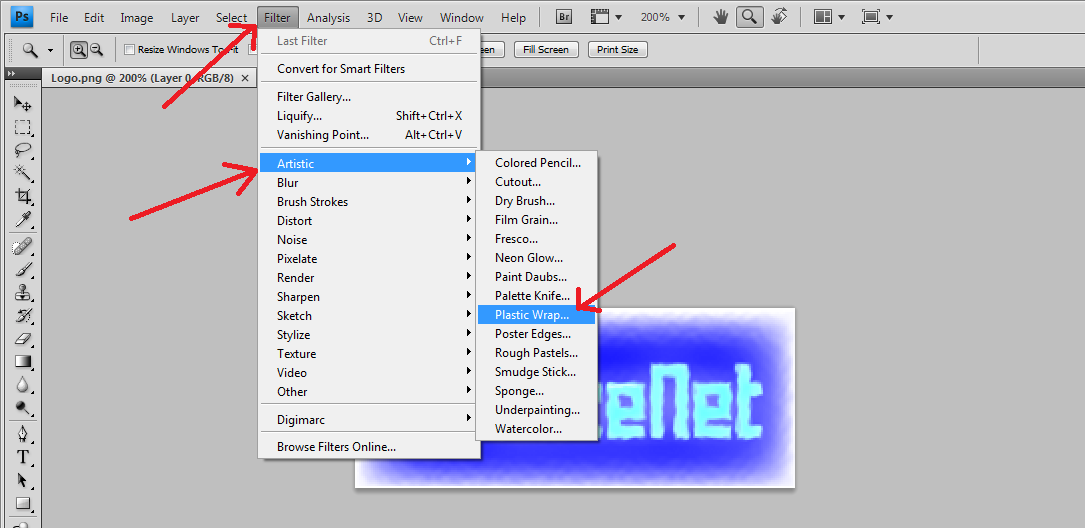Select the Brush tool

tap(23, 269)
